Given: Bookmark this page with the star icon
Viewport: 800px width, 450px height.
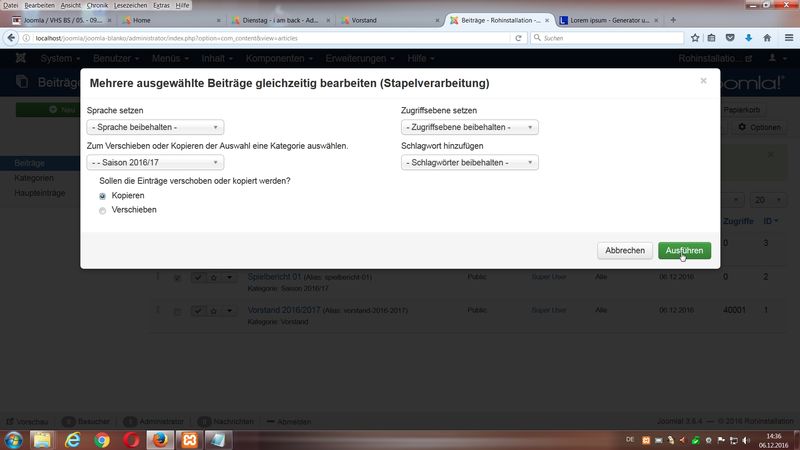Looking at the screenshot, I should [x=694, y=38].
